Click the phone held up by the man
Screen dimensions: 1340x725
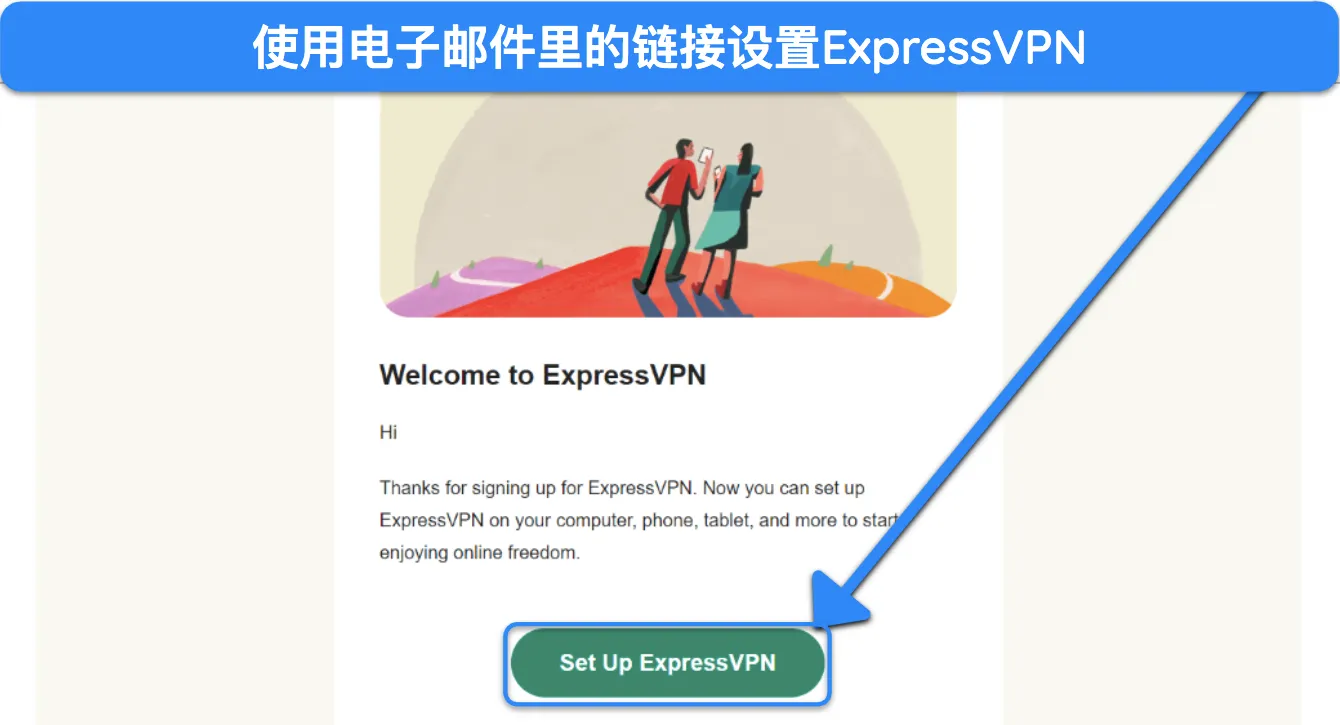click(x=705, y=157)
